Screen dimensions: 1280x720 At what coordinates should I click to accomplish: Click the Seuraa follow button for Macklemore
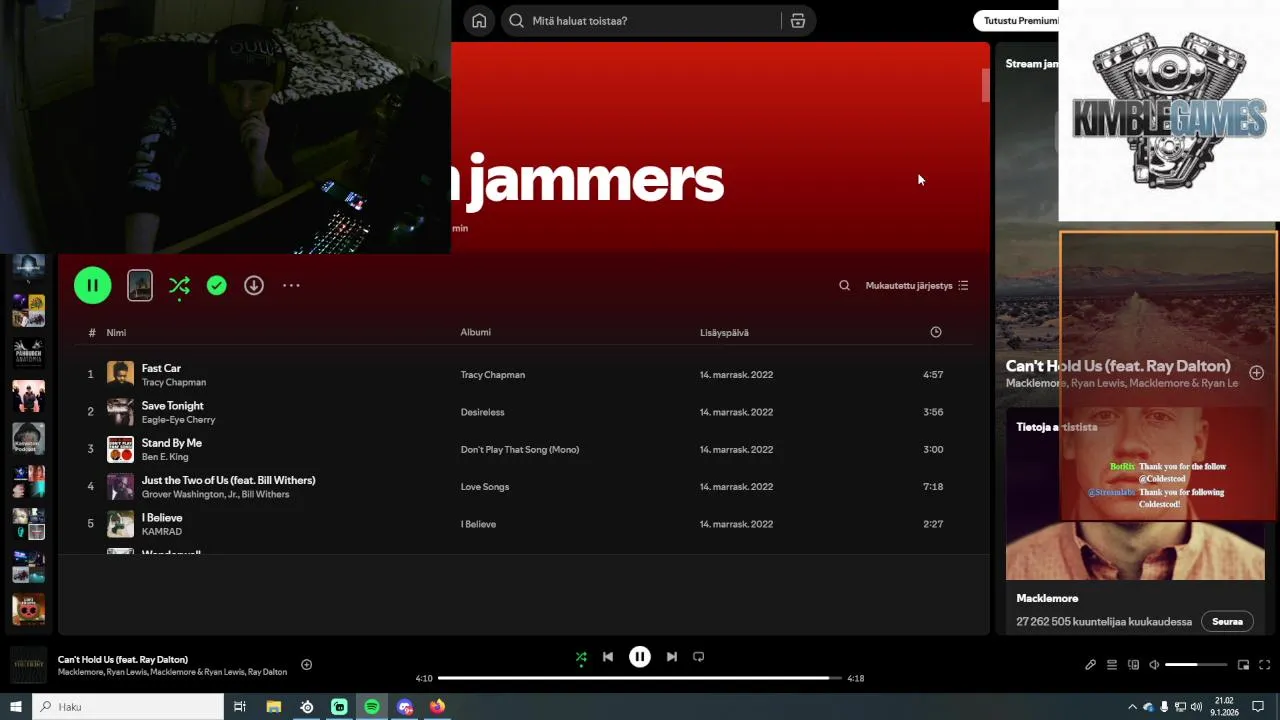(x=1227, y=622)
